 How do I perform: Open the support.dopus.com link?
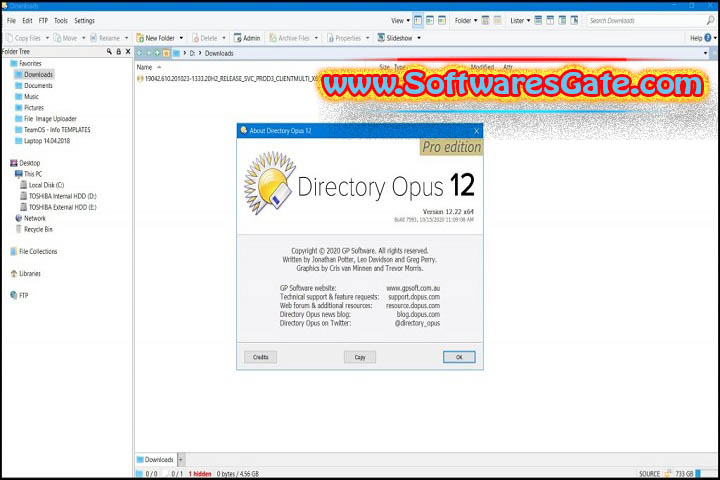click(x=414, y=297)
